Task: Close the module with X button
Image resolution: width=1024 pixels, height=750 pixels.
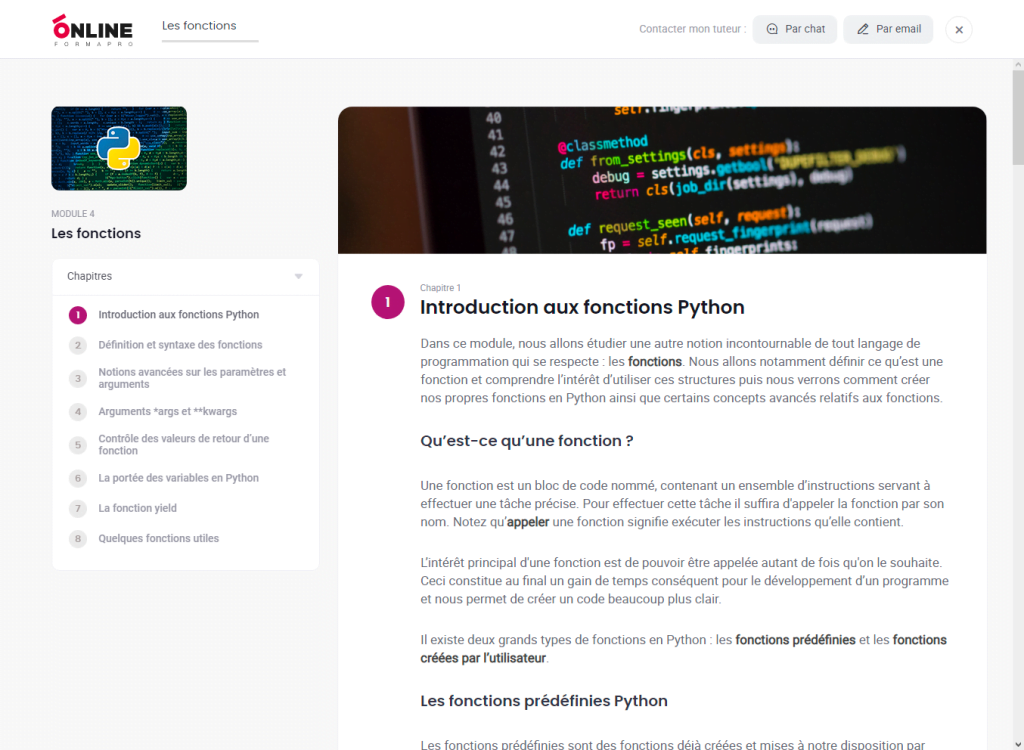Action: (x=959, y=29)
